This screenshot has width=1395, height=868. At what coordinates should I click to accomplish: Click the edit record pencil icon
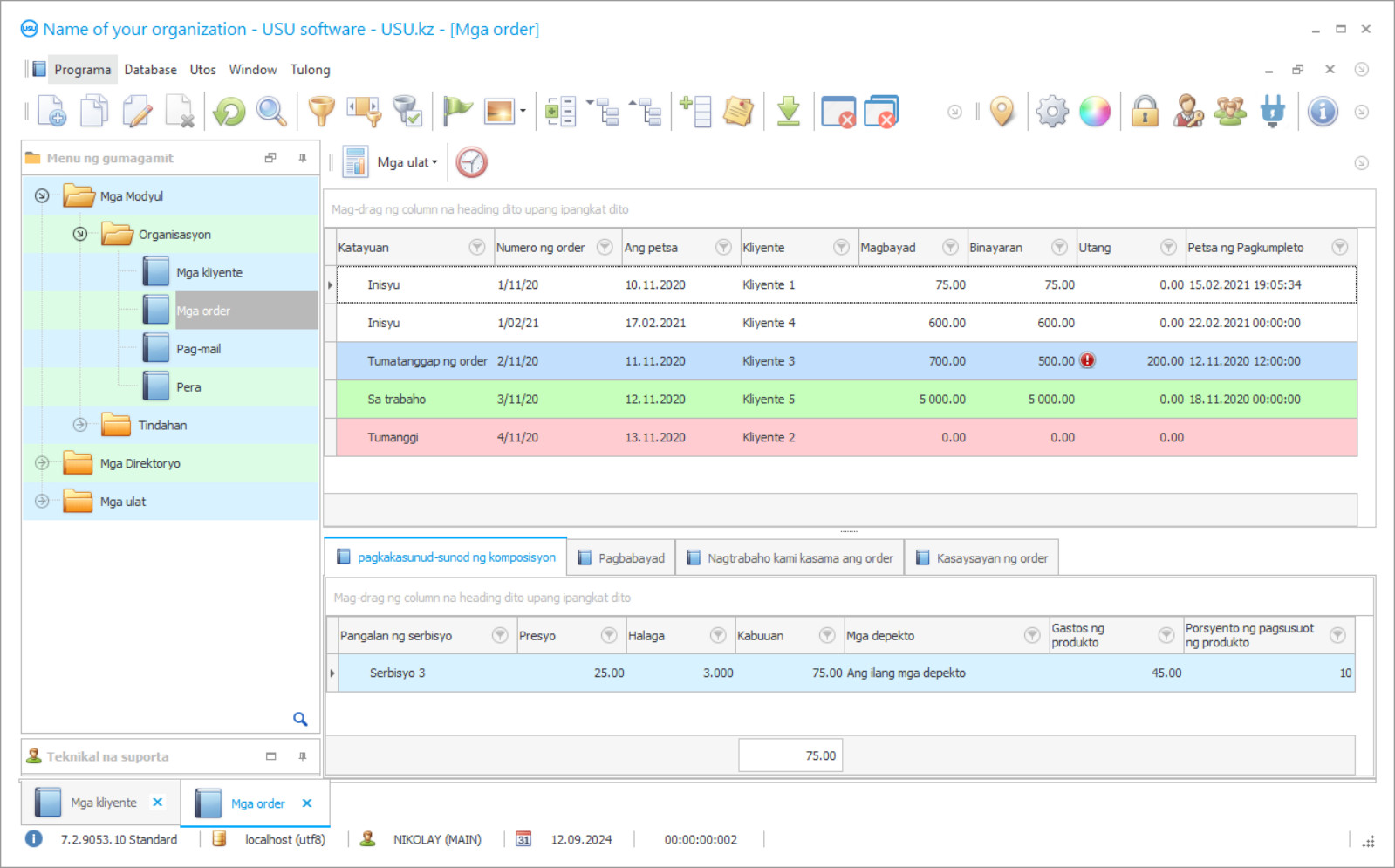(137, 112)
